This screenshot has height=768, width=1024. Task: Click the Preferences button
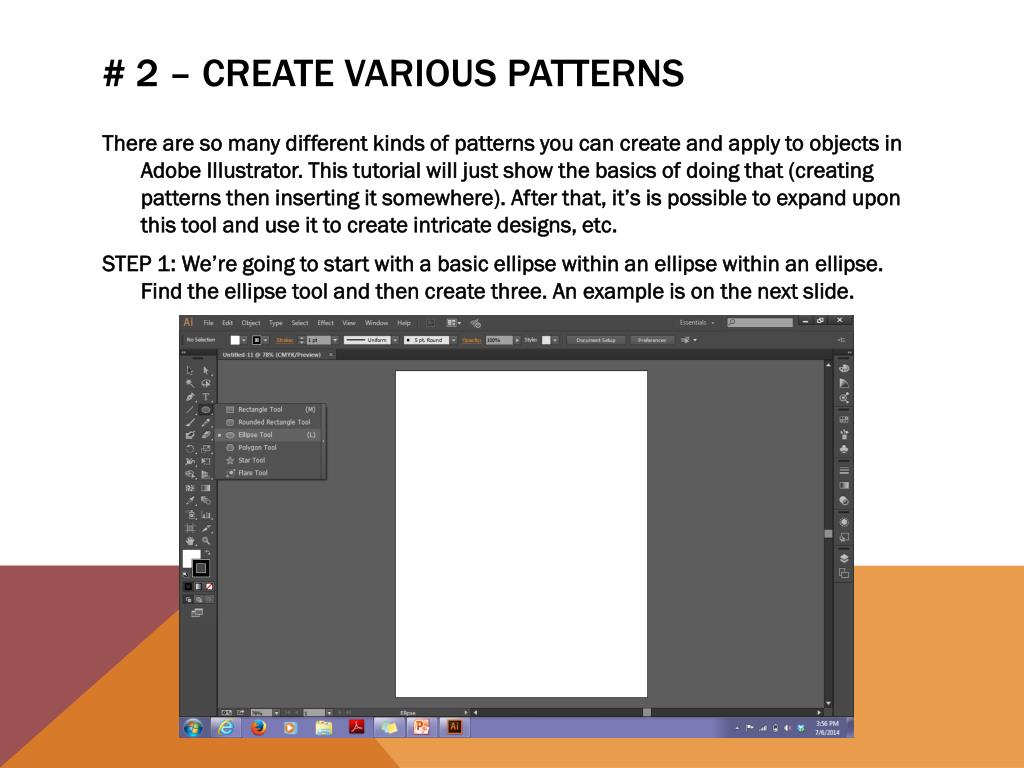(652, 340)
